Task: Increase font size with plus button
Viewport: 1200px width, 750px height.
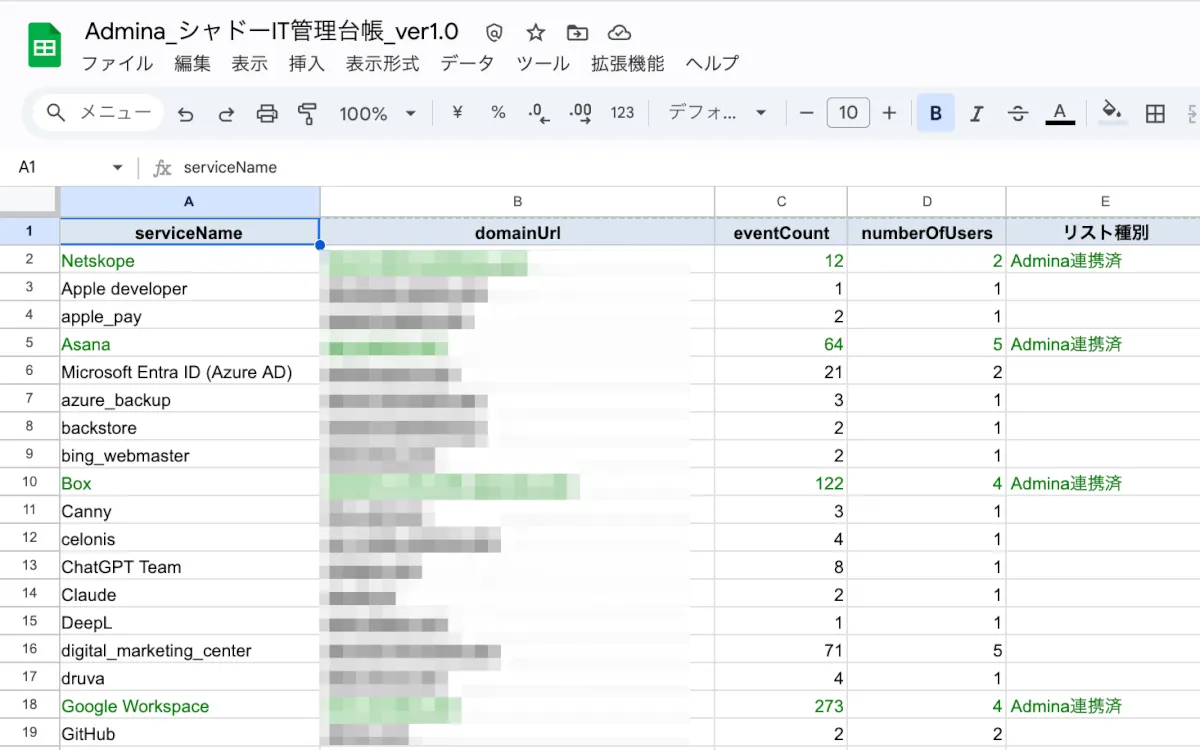Action: point(889,113)
